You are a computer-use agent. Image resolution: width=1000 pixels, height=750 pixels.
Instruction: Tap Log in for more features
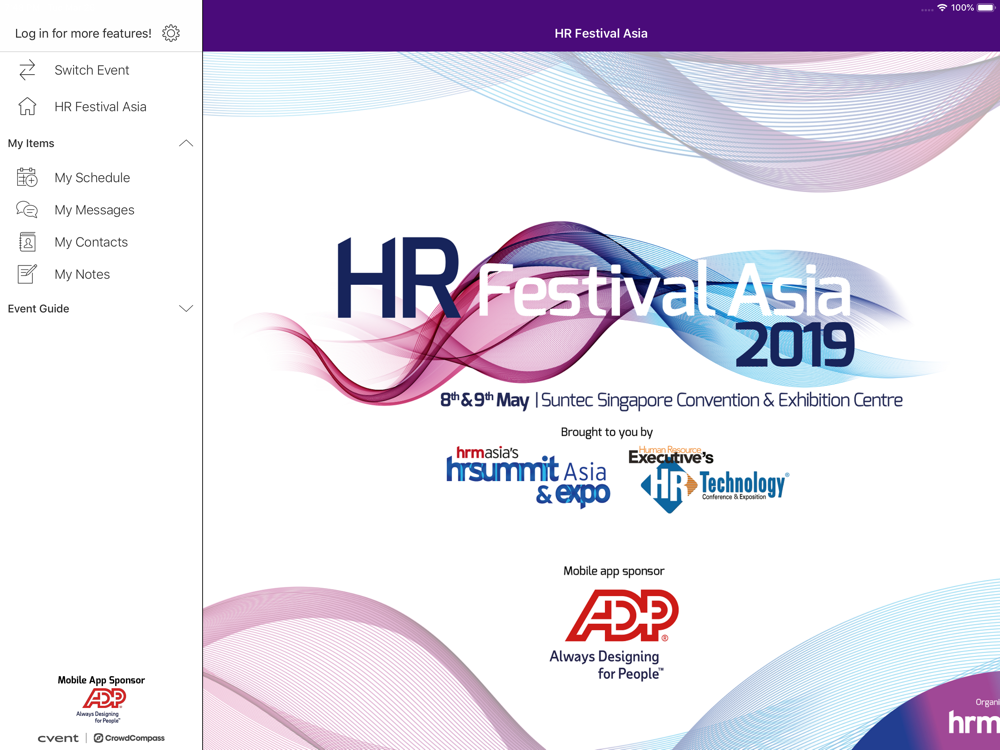click(x=83, y=33)
